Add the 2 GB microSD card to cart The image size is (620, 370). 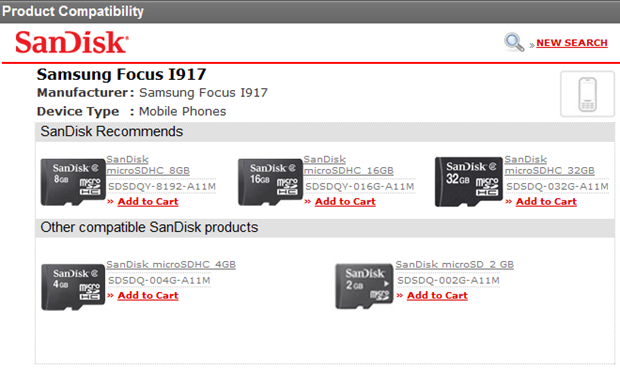click(437, 296)
